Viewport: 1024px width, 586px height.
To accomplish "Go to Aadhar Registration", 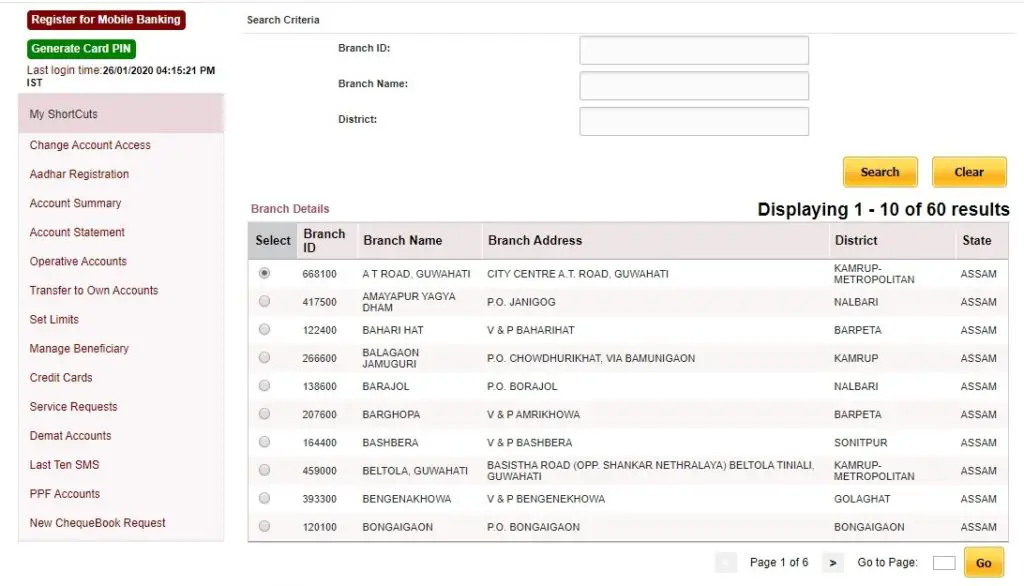I will click(x=79, y=174).
